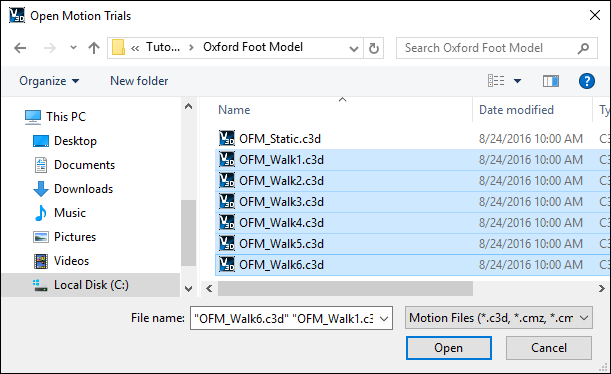Select Local Disk (C:) drive

91,285
